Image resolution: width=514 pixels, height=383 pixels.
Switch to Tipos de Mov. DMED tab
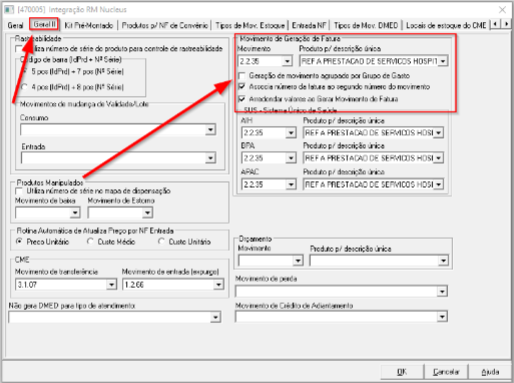[366, 25]
